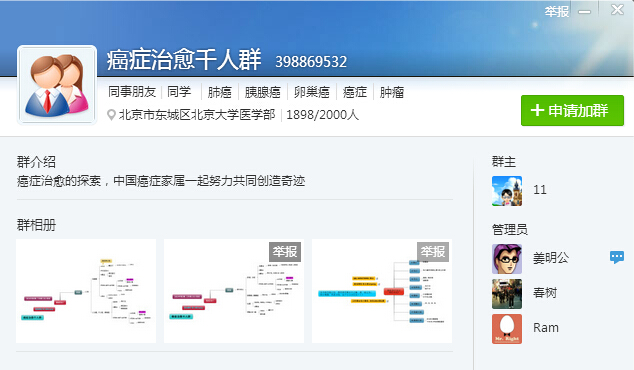This screenshot has width=634, height=370.
Task: Click the member count 1898/2000人
Action: tap(322, 115)
